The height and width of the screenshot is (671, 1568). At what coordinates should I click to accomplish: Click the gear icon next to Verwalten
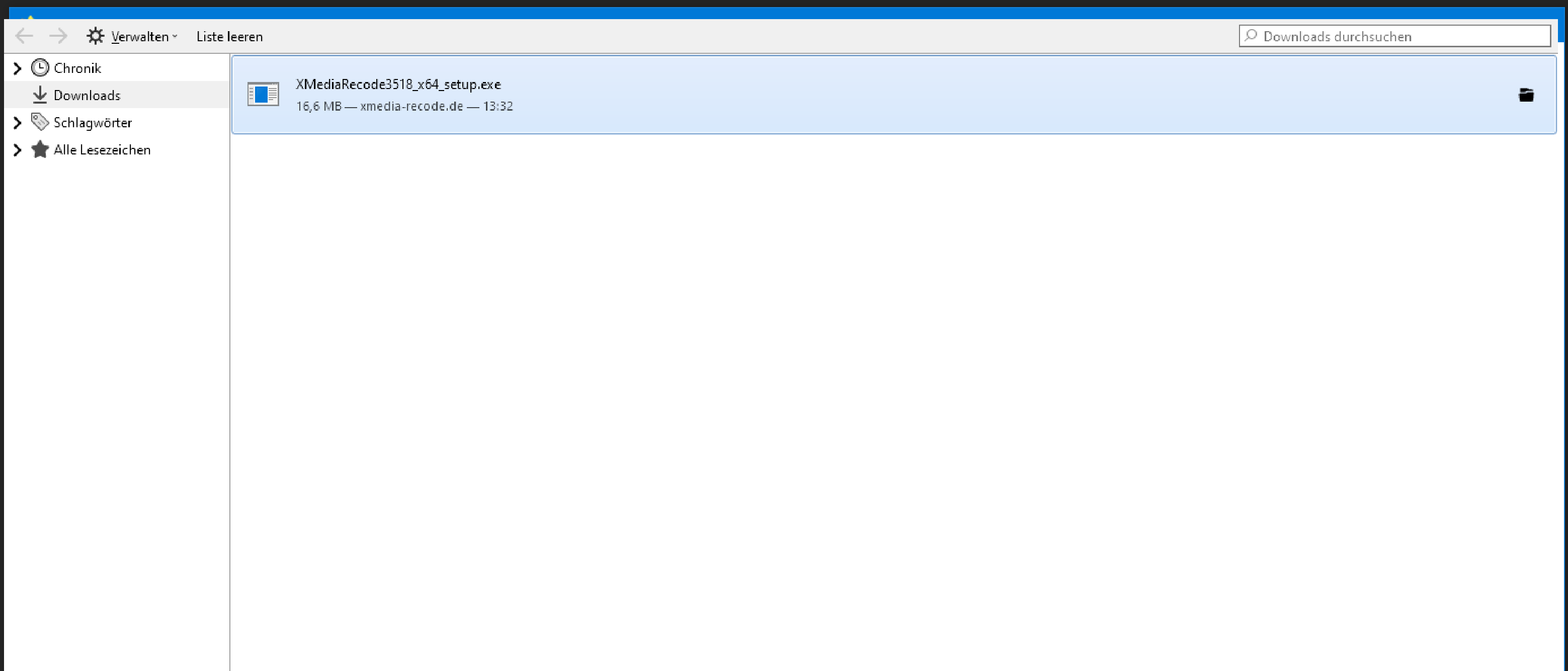(95, 35)
